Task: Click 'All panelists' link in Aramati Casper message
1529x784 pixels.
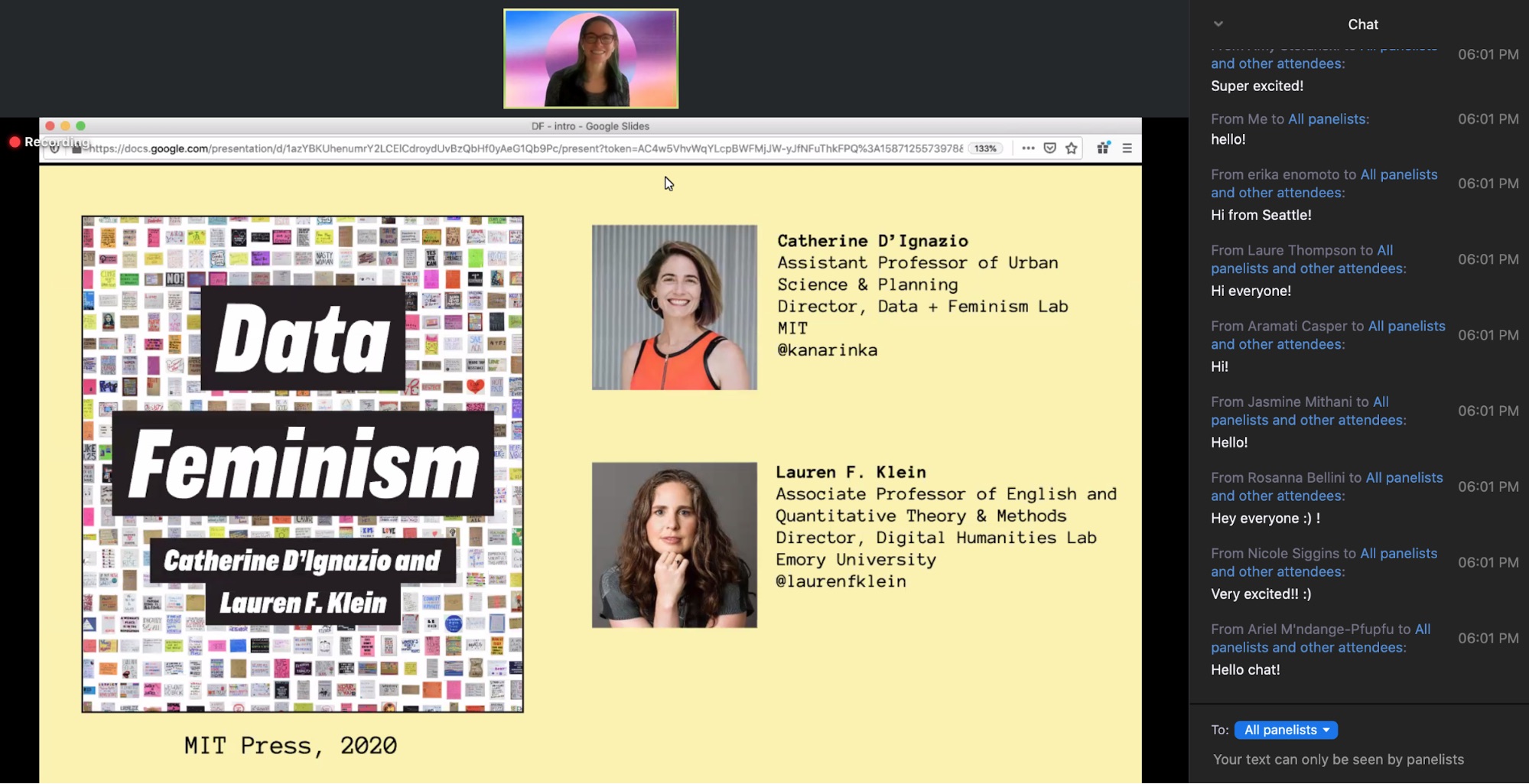Action: 1407,326
